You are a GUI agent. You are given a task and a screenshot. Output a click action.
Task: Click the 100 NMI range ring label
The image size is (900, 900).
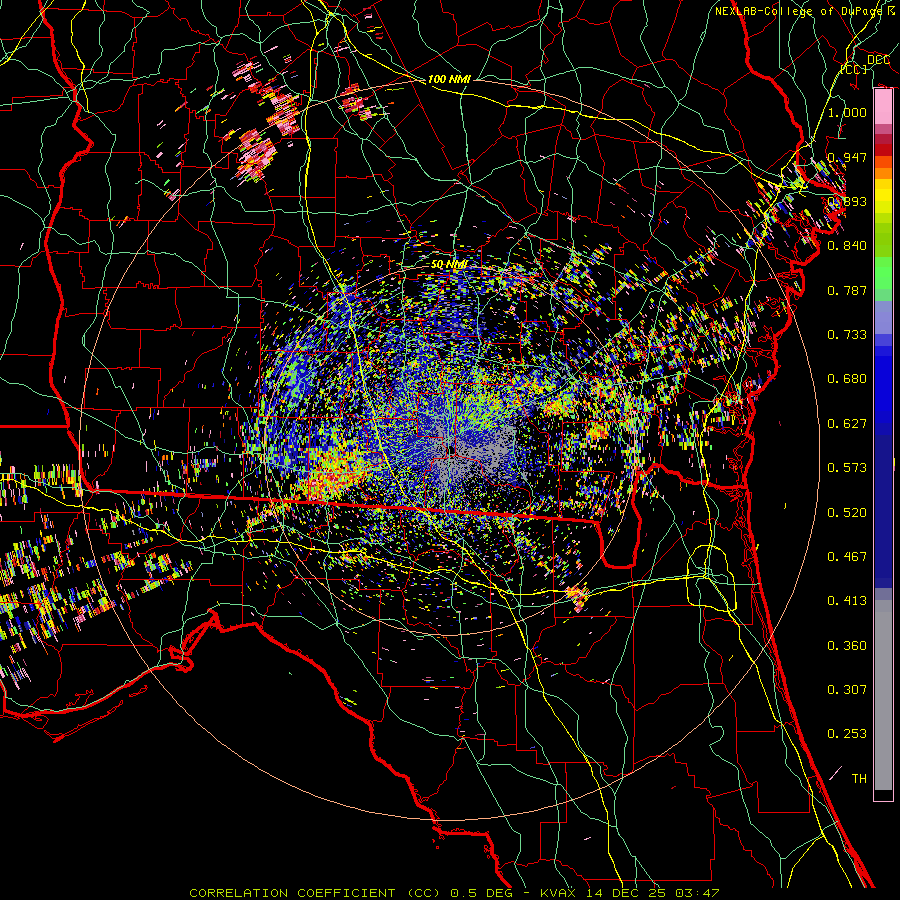[449, 79]
